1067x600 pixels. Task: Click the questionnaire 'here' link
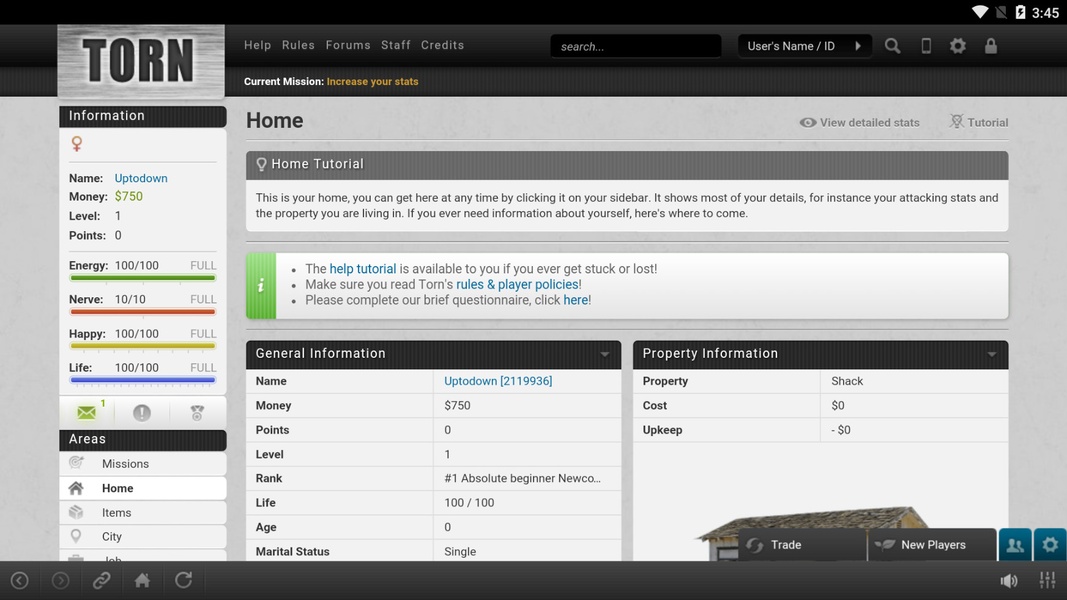click(576, 300)
